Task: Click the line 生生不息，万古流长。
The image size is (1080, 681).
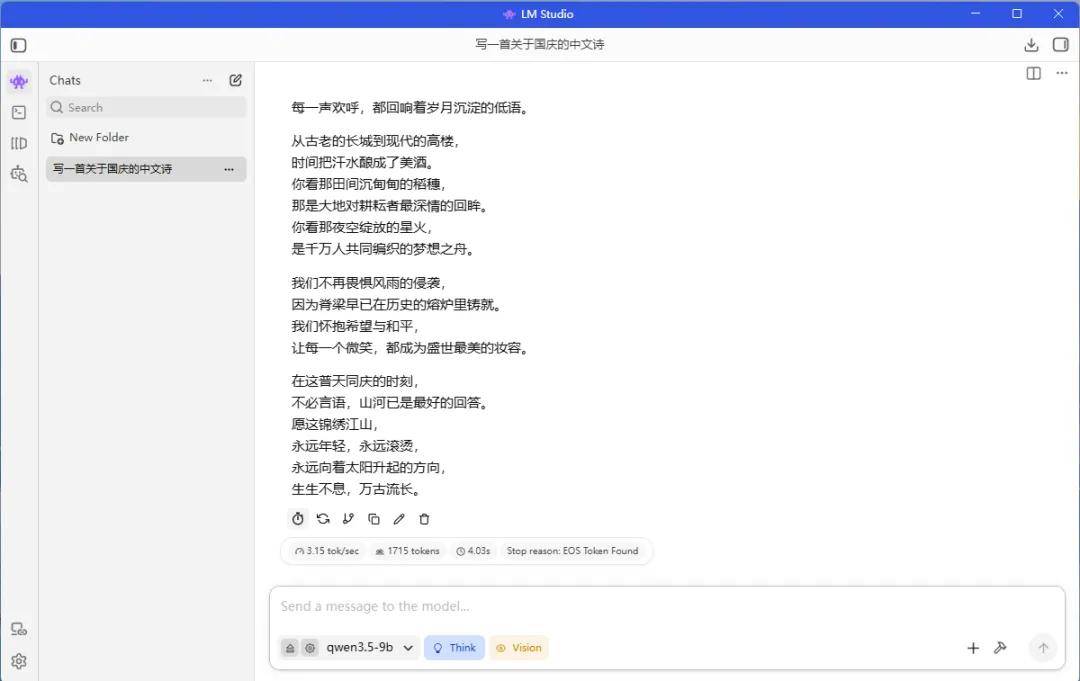Action: (356, 490)
